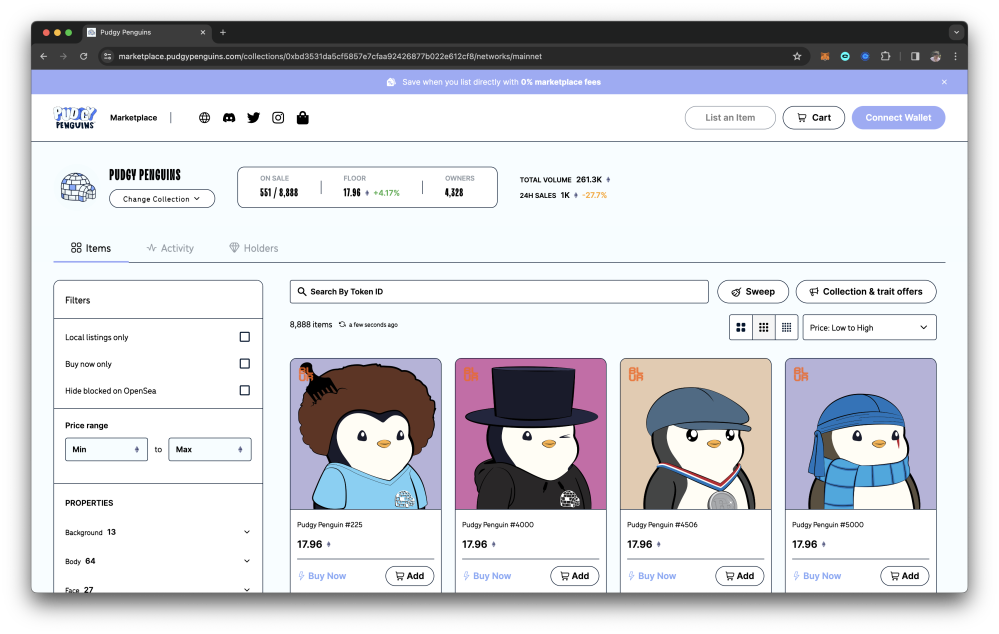Open the Twitter bird icon

click(254, 118)
